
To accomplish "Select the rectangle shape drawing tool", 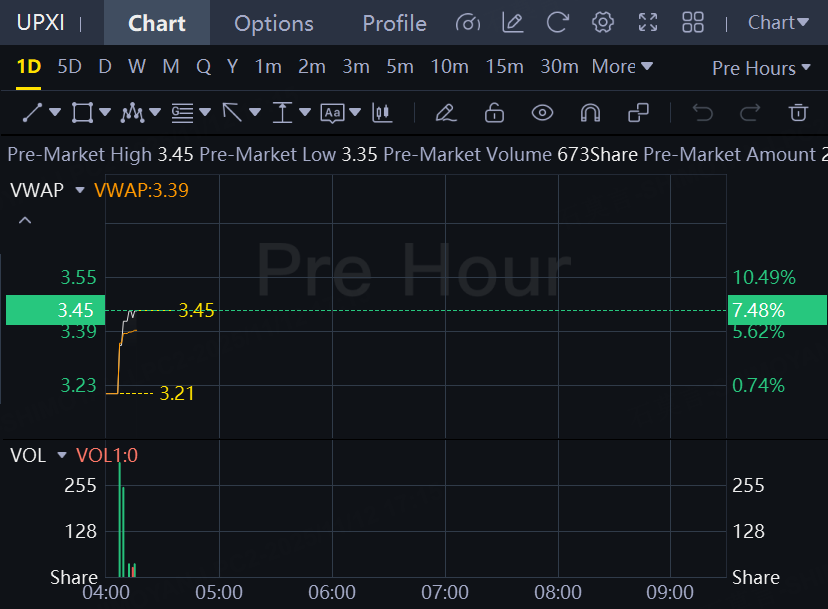I will point(82,112).
